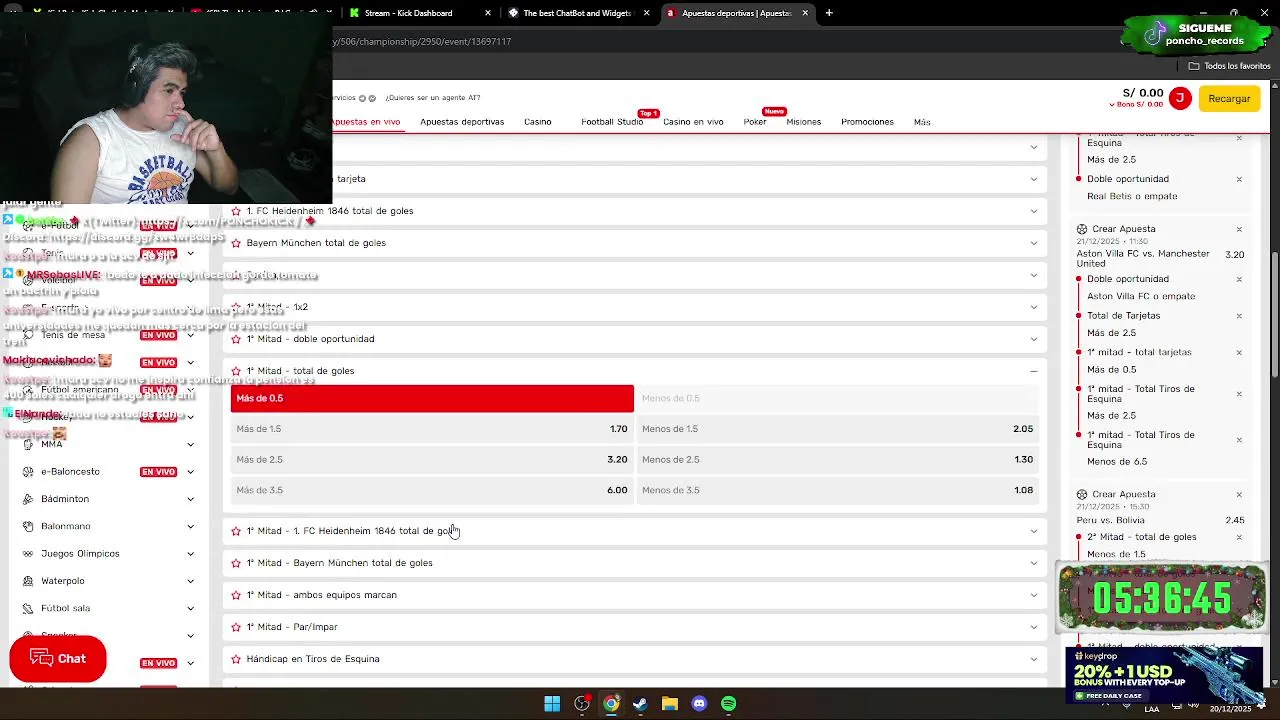Click the Juegos Olímpicos rings icon
The width and height of the screenshot is (1280, 720).
[x=28, y=554]
